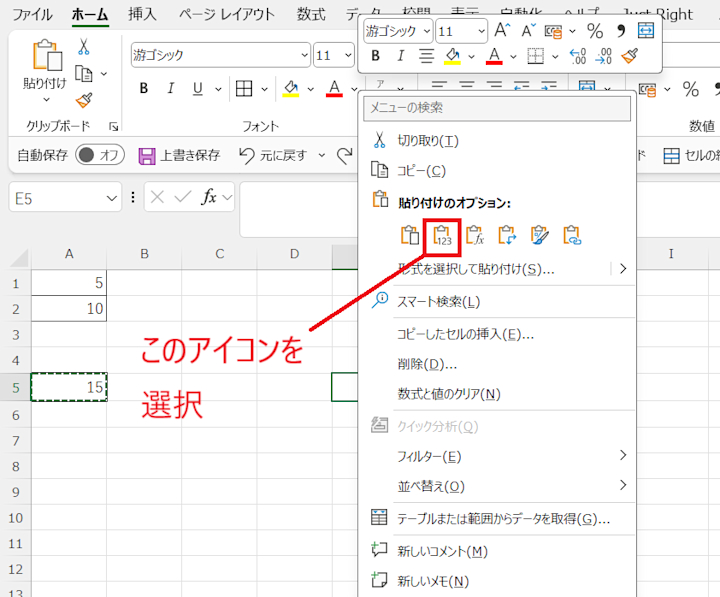Viewport: 720px width, 597px height.
Task: Choose the Paste Formulas fx icon
Action: (x=475, y=235)
